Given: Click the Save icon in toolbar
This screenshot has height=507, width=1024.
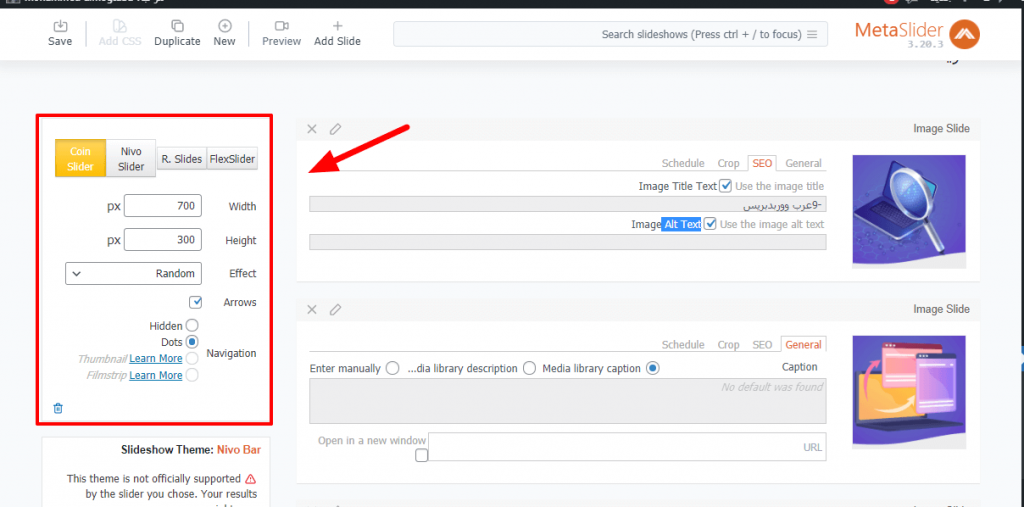Looking at the screenshot, I should coord(60,26).
